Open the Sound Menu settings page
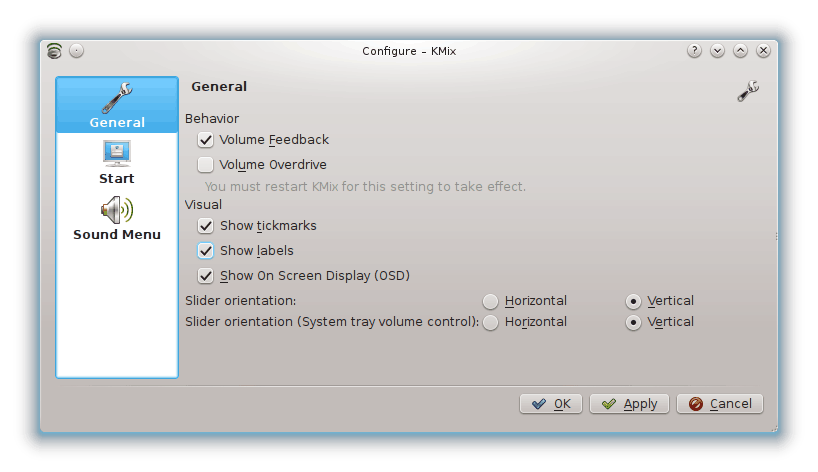818x472 pixels. coord(117,218)
